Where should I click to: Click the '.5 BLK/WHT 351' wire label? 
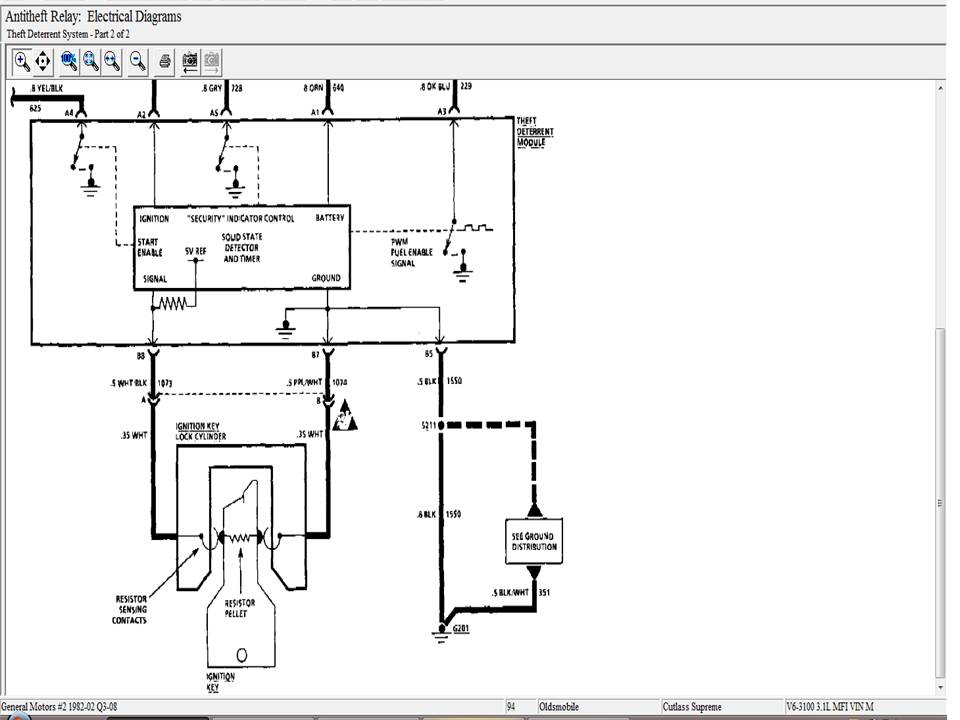[520, 593]
